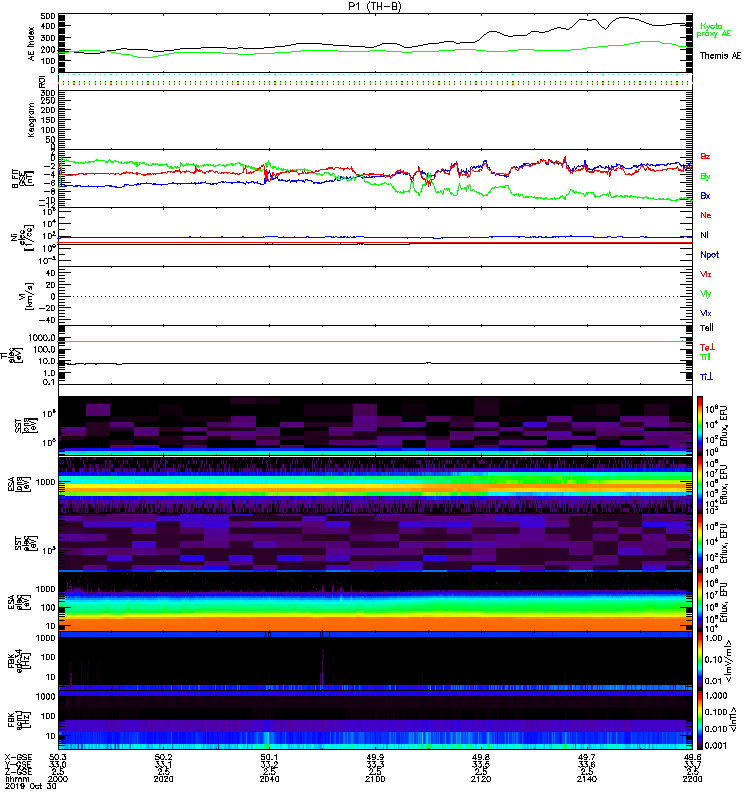Click the "FBK scm [Hz]" axis label
The width and height of the screenshot is (750, 800).
point(21,720)
